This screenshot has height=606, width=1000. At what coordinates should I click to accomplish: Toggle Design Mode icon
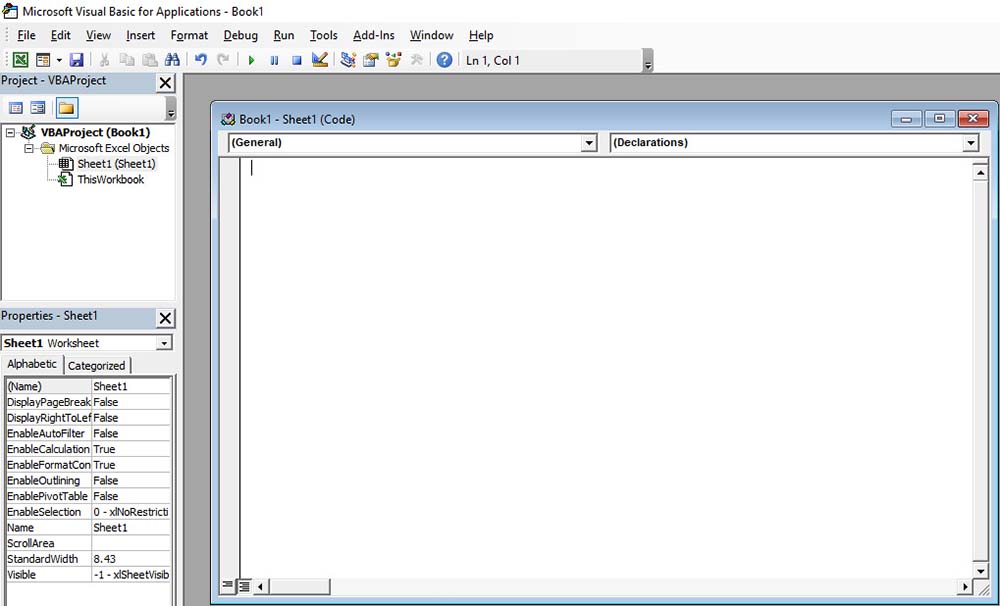click(320, 60)
